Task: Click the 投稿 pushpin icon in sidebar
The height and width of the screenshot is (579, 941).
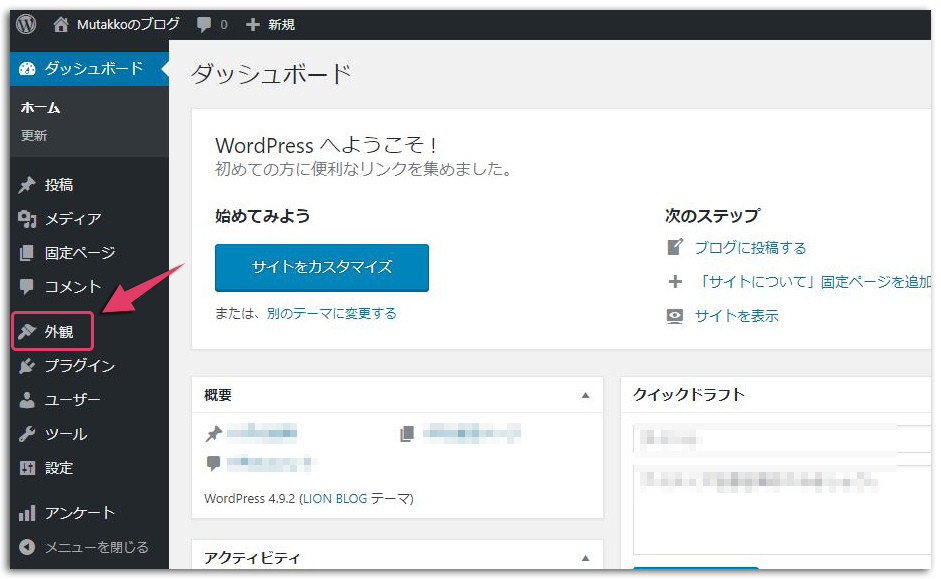Action: pyautogui.click(x=27, y=185)
